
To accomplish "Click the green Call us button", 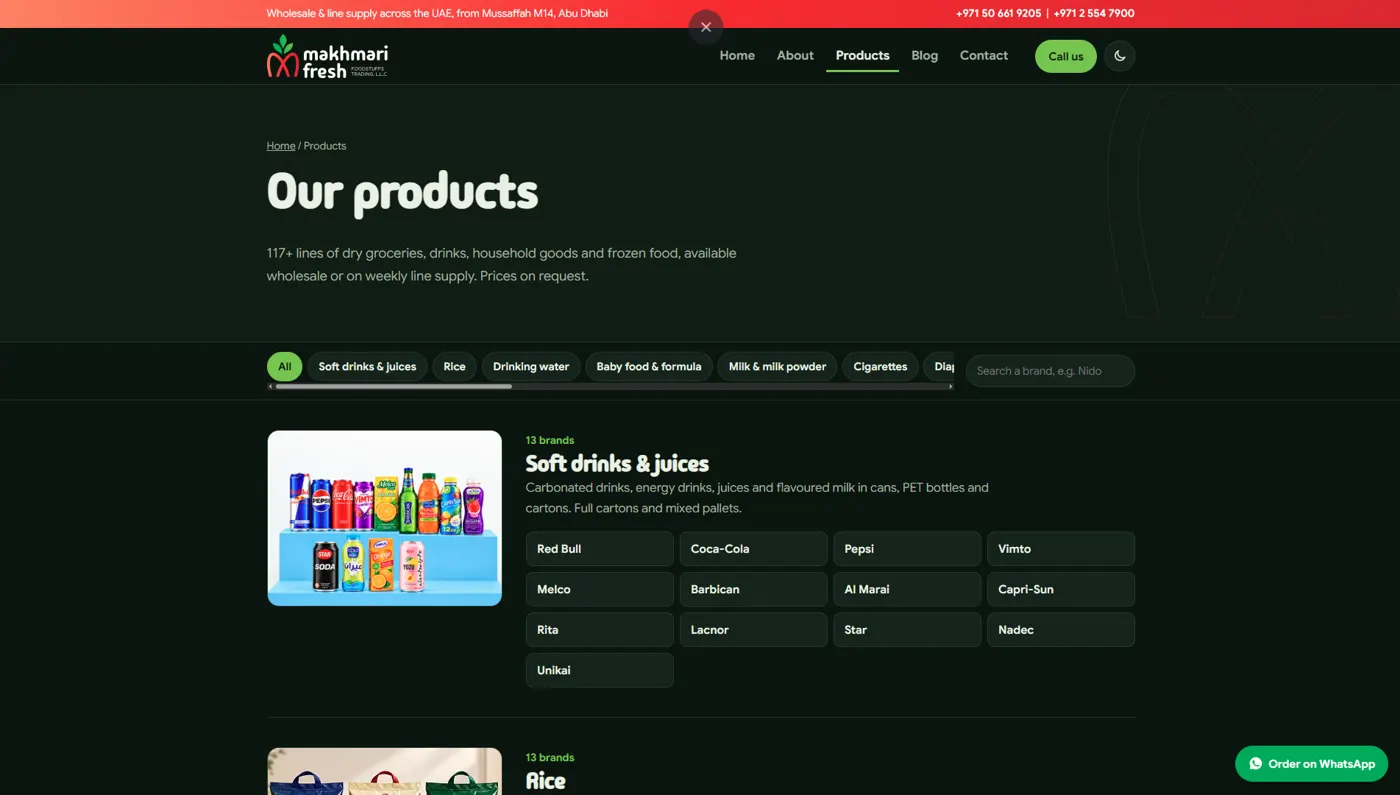I will tap(1066, 56).
